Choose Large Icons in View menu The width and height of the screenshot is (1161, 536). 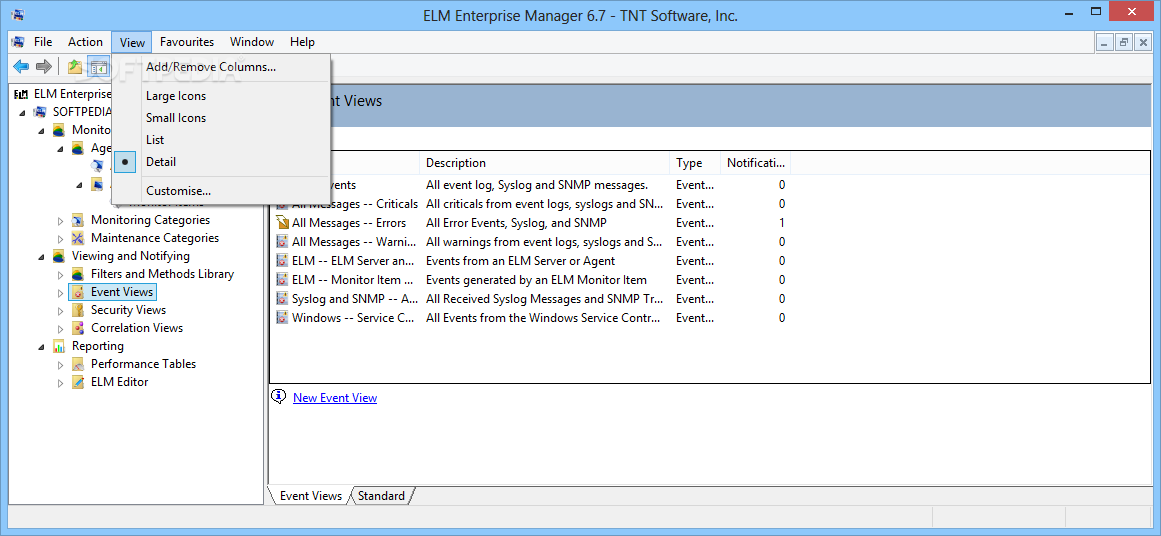tap(221, 96)
